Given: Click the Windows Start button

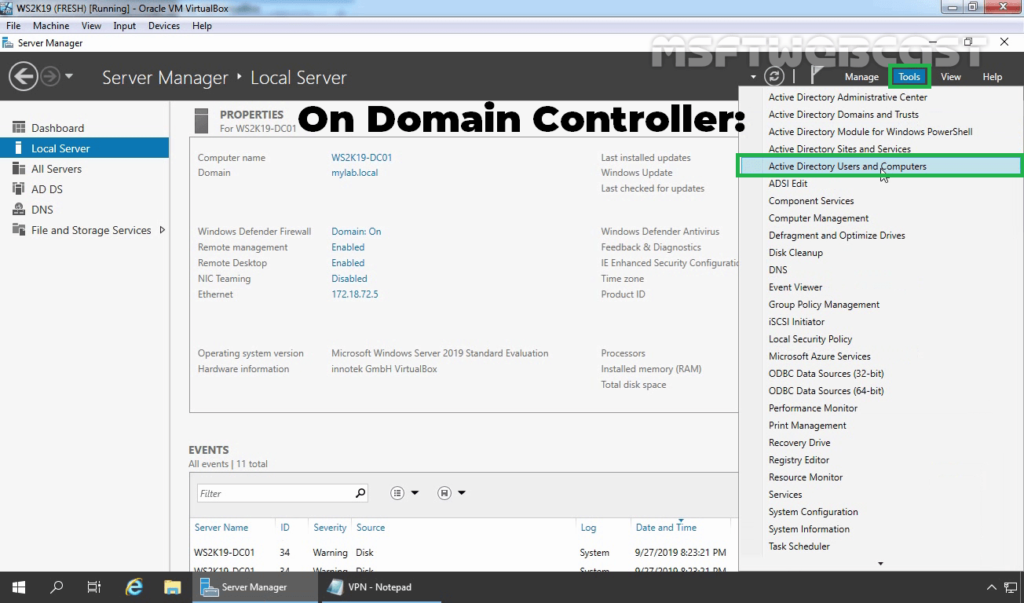Looking at the screenshot, I should (x=18, y=587).
